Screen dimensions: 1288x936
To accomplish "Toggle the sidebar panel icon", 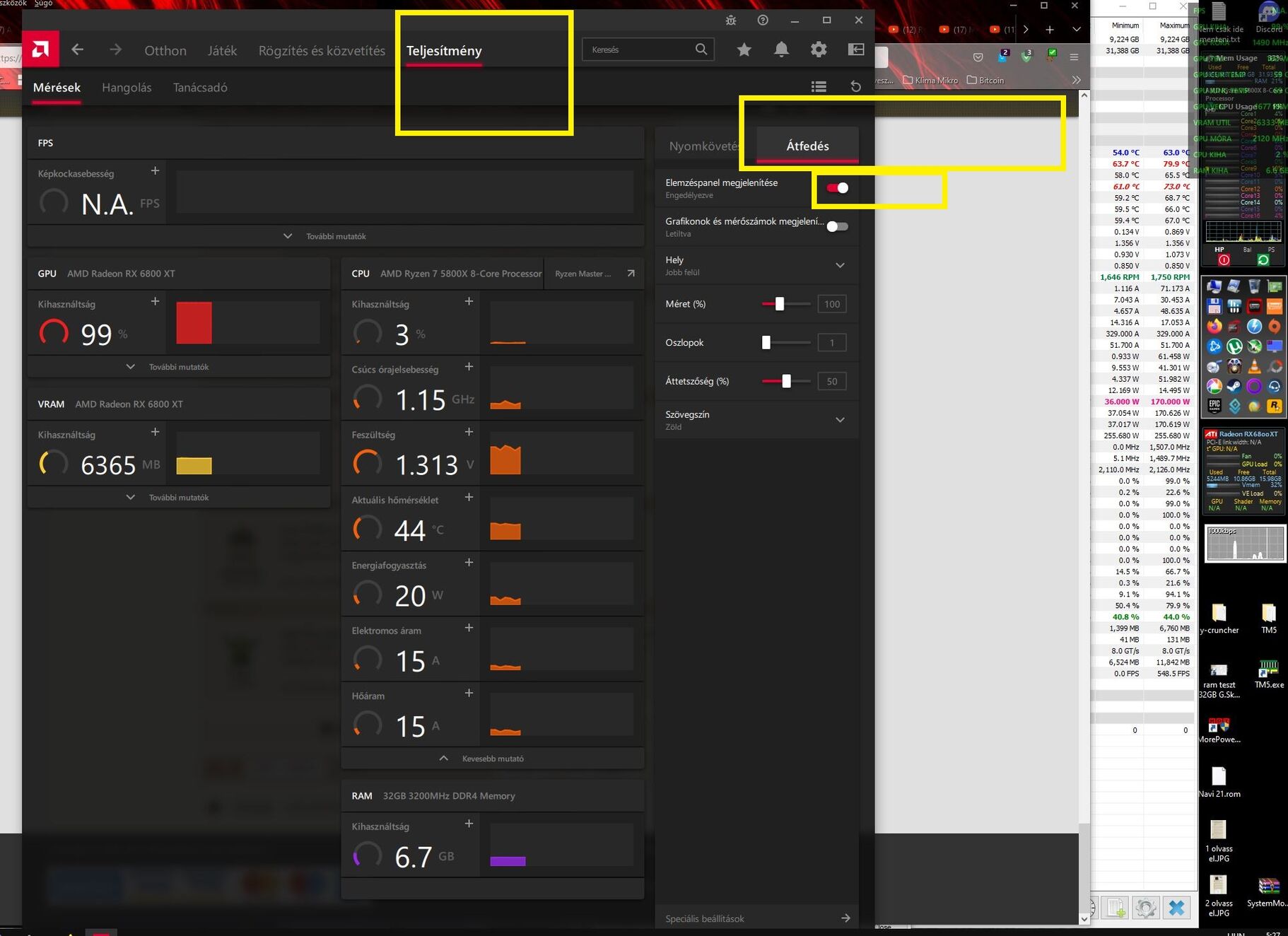I will pyautogui.click(x=856, y=49).
